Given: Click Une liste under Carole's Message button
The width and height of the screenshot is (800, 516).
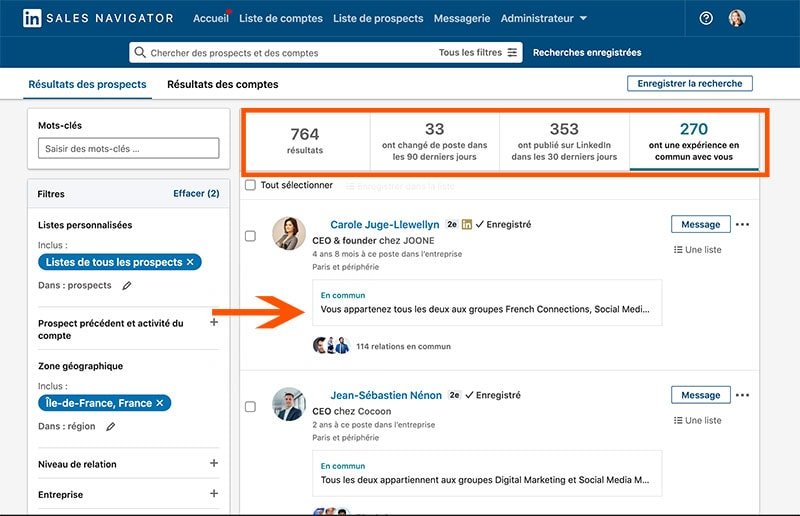Looking at the screenshot, I should [x=697, y=250].
